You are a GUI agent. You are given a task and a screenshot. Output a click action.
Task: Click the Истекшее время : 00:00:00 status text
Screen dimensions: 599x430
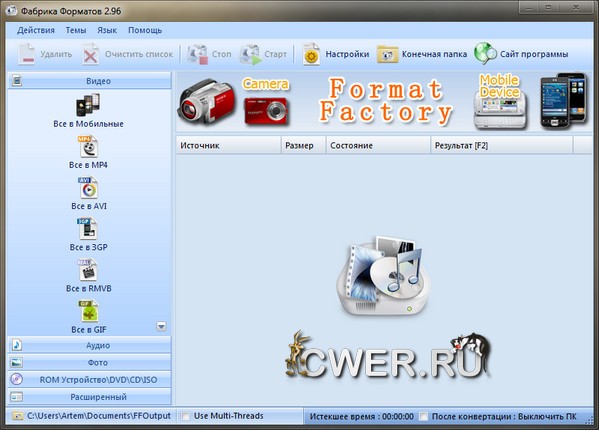click(361, 416)
